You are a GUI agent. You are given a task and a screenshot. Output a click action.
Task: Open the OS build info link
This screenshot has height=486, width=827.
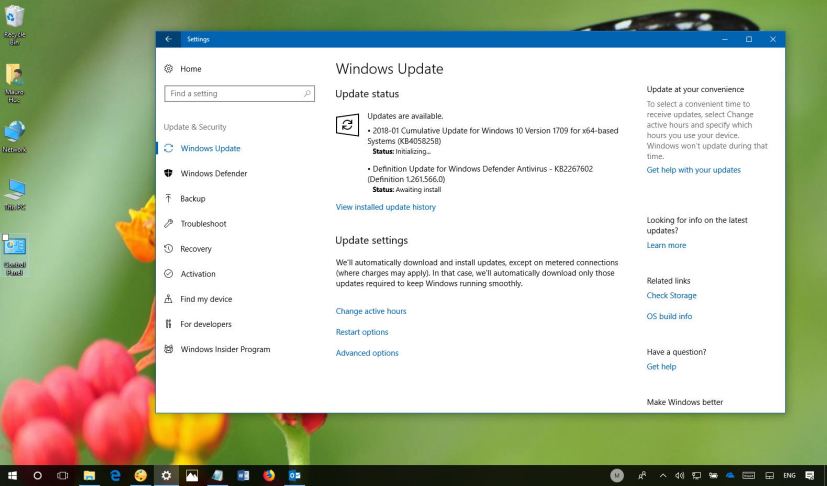coord(669,316)
